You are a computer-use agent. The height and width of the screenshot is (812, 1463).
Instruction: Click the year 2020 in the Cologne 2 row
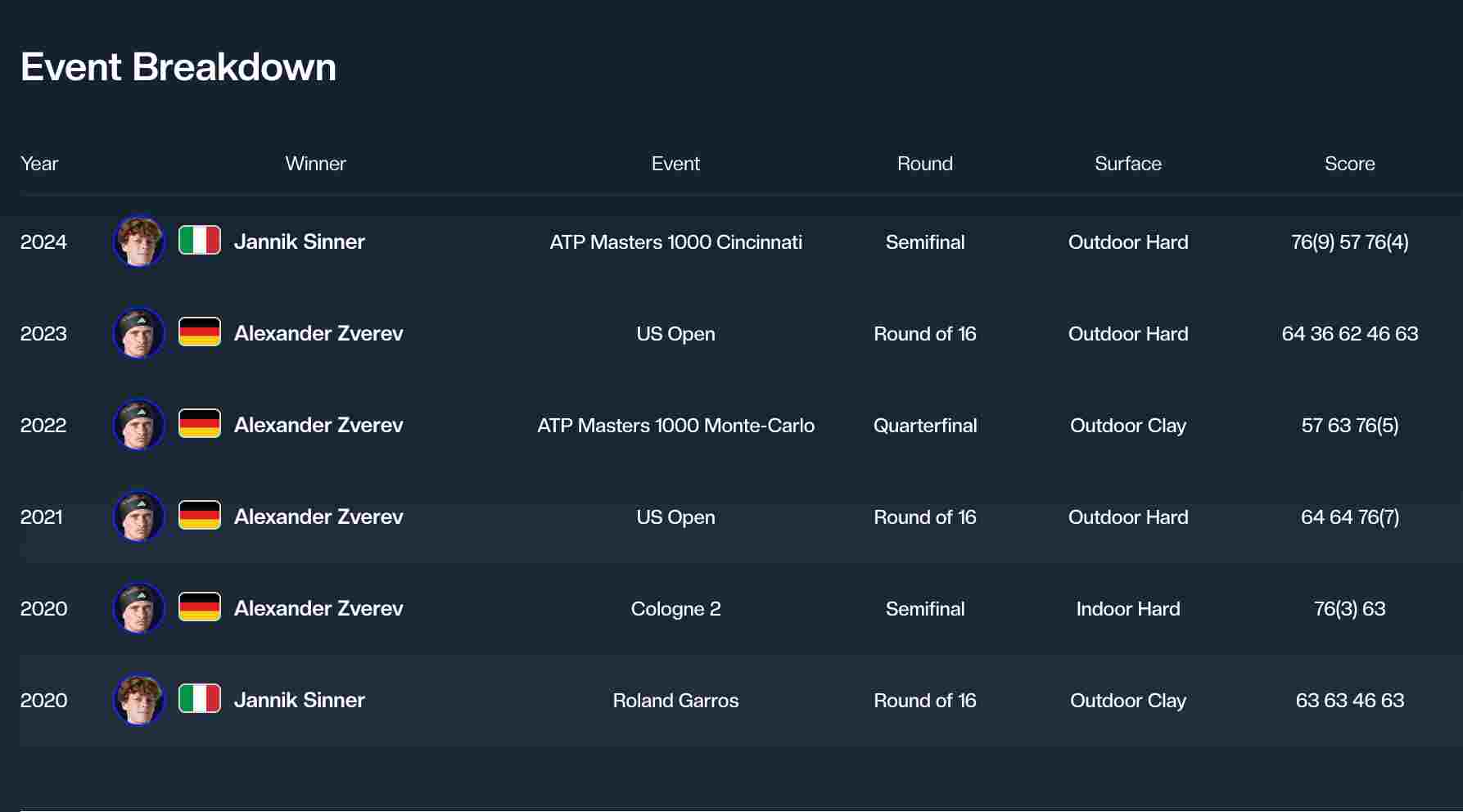[44, 609]
